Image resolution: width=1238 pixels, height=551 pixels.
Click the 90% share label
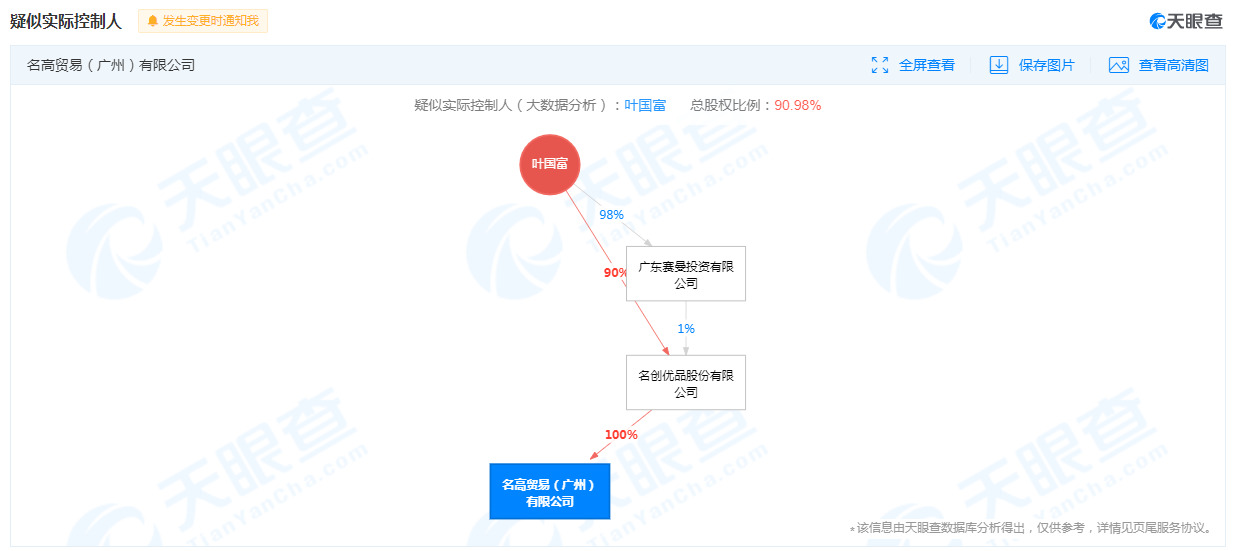pyautogui.click(x=616, y=272)
